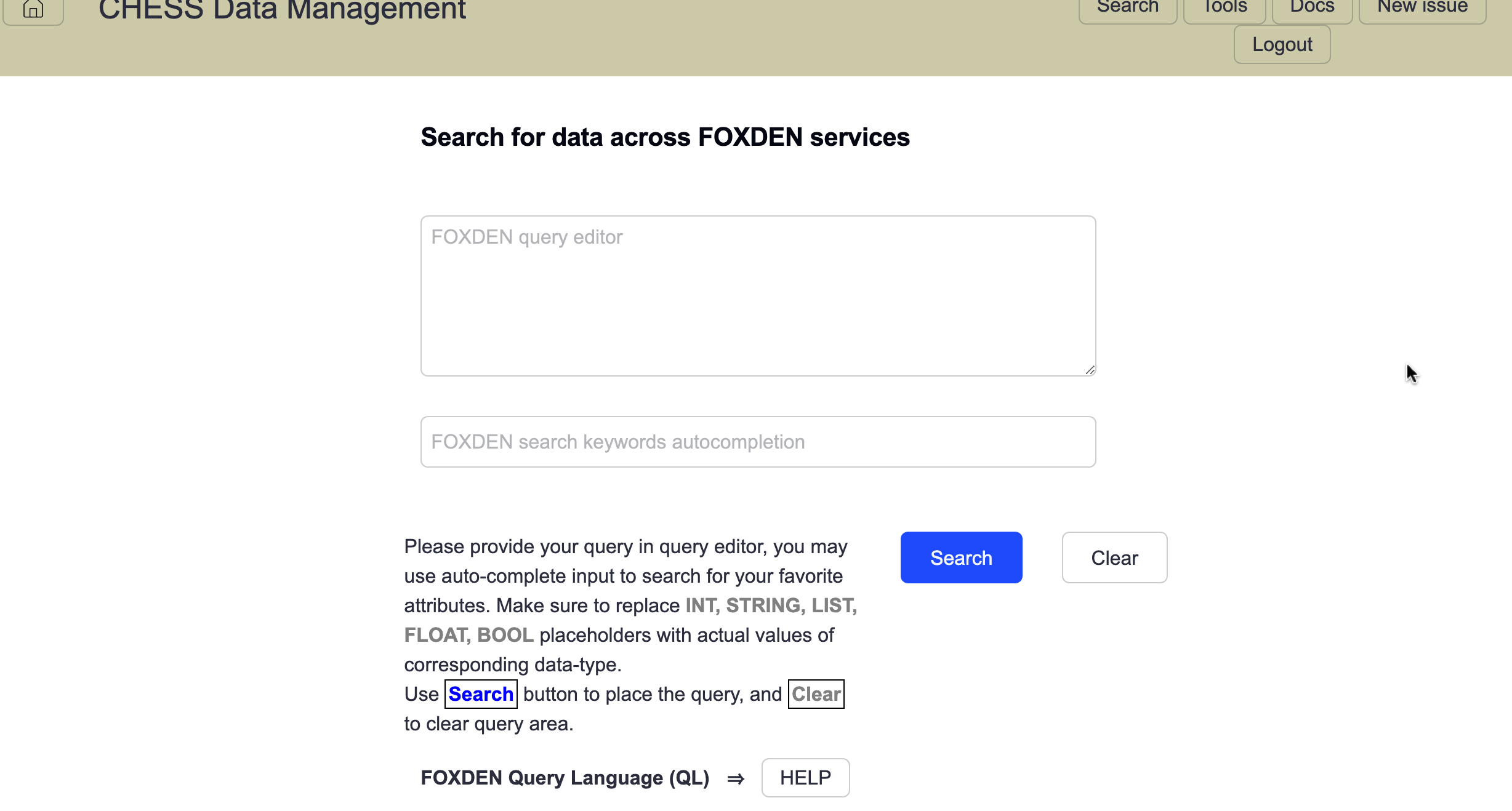The width and height of the screenshot is (1512, 811).
Task: Select the Search for data across FOXDEN heading
Action: (x=665, y=137)
